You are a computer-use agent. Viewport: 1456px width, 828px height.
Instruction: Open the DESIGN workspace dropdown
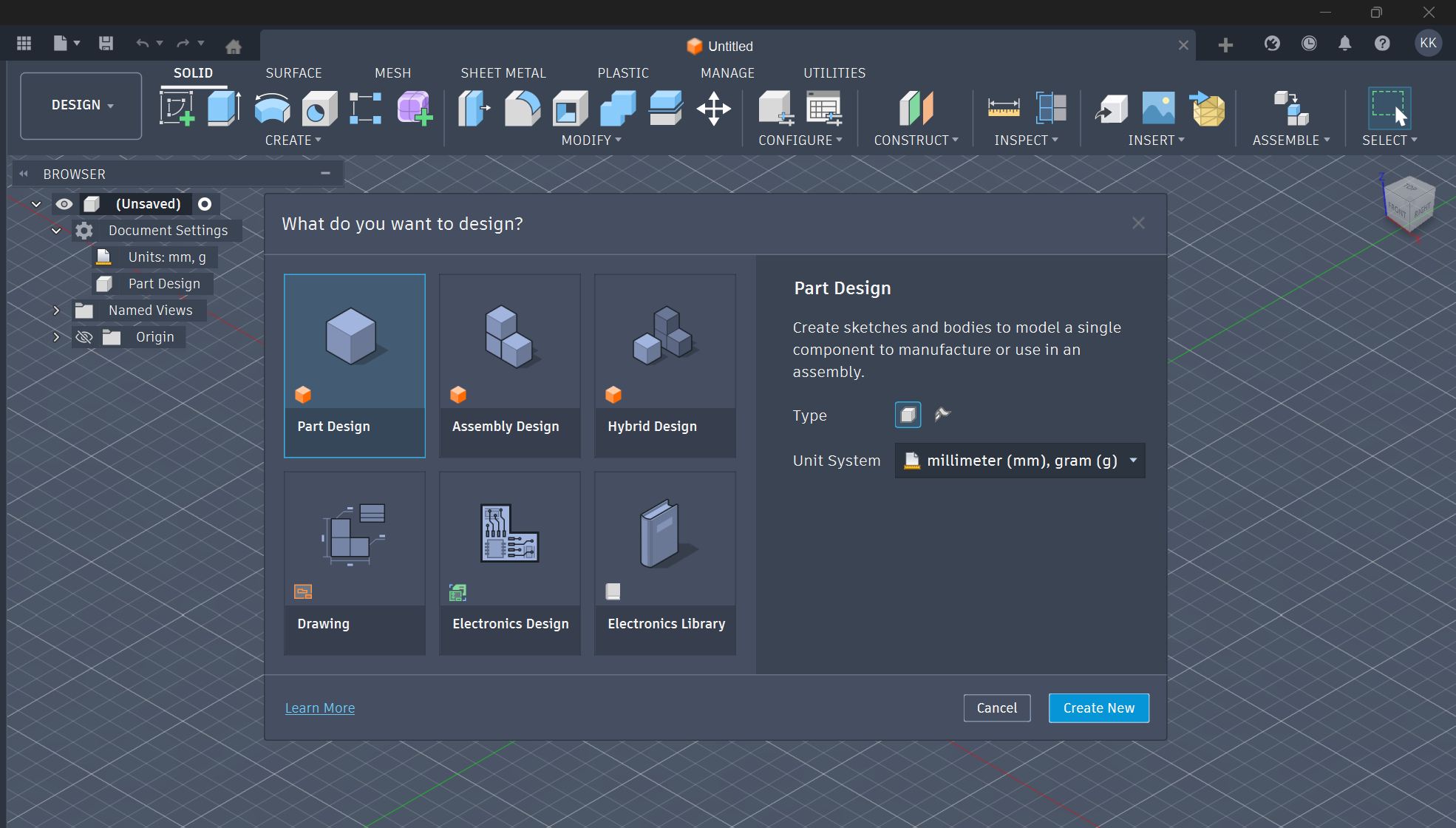pos(81,105)
